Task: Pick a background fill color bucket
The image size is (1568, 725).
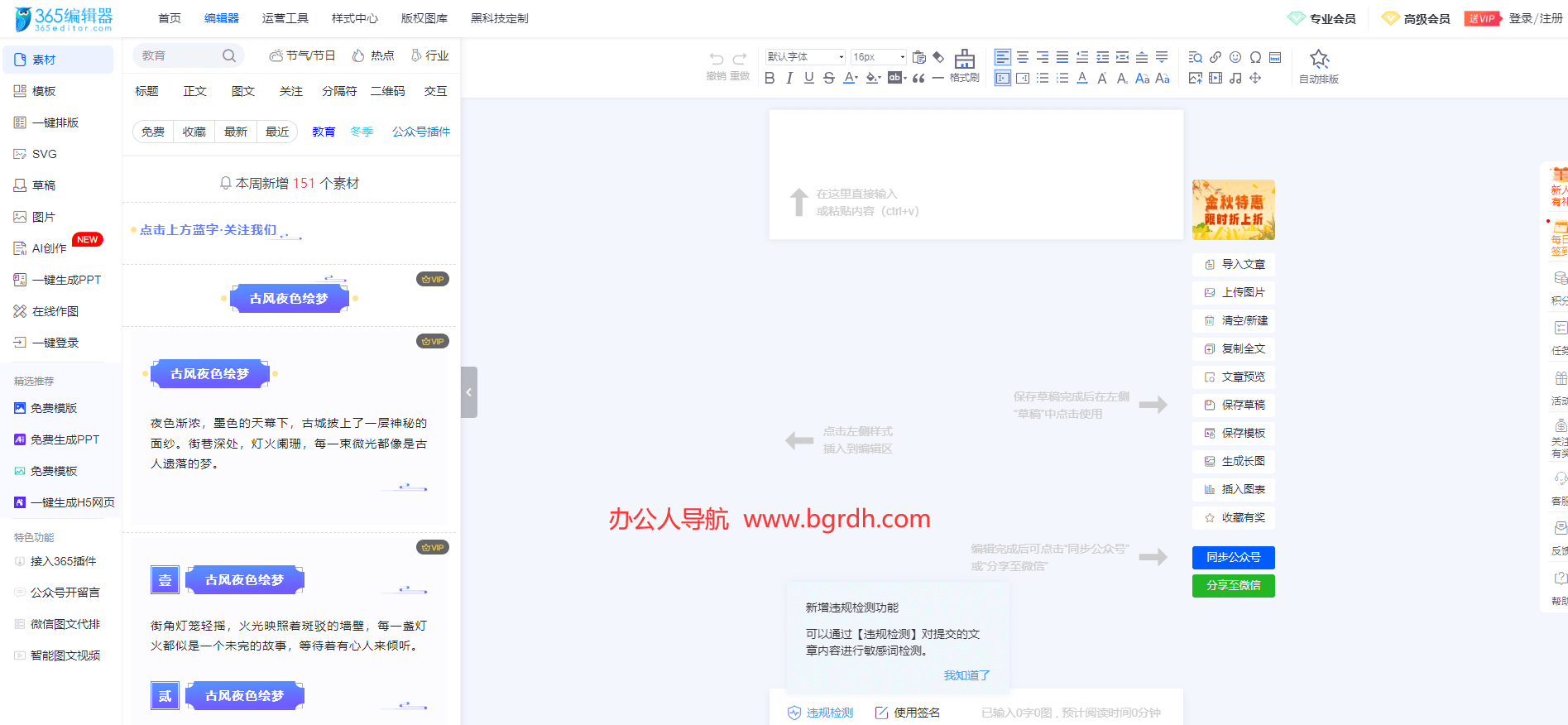Action: click(x=874, y=79)
